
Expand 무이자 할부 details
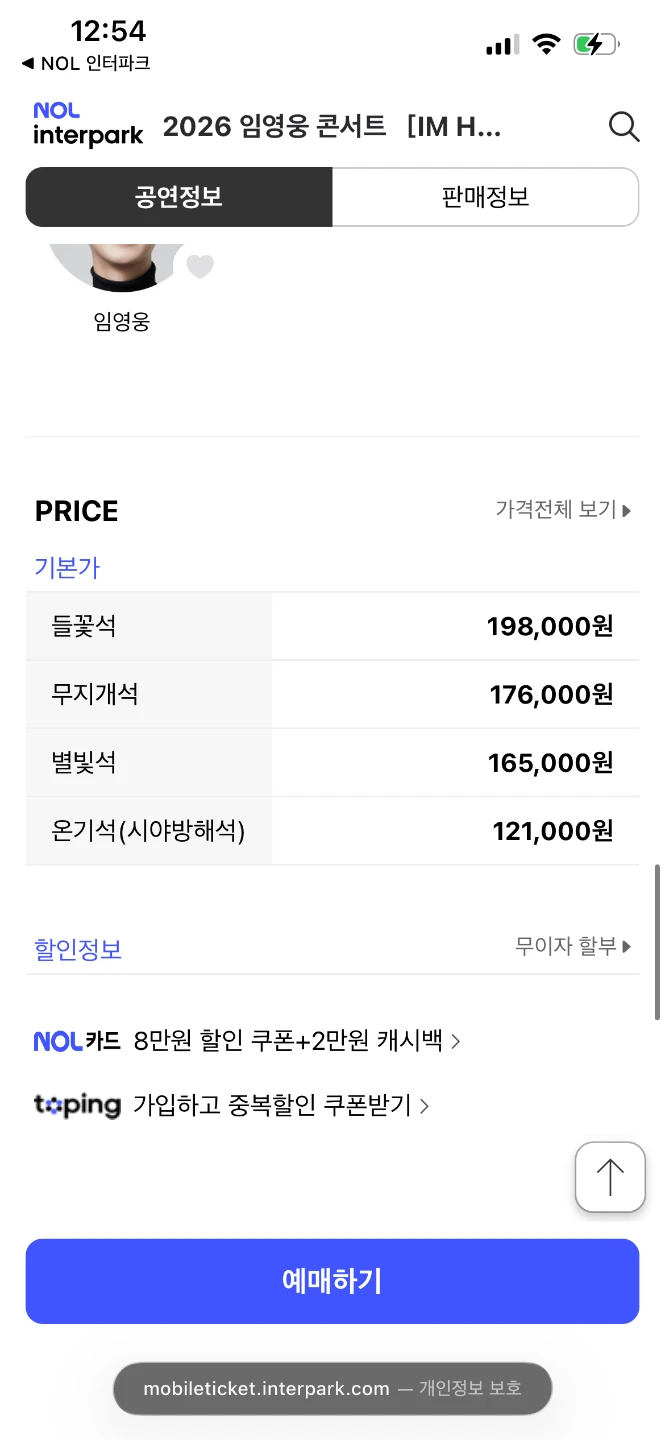(x=574, y=946)
